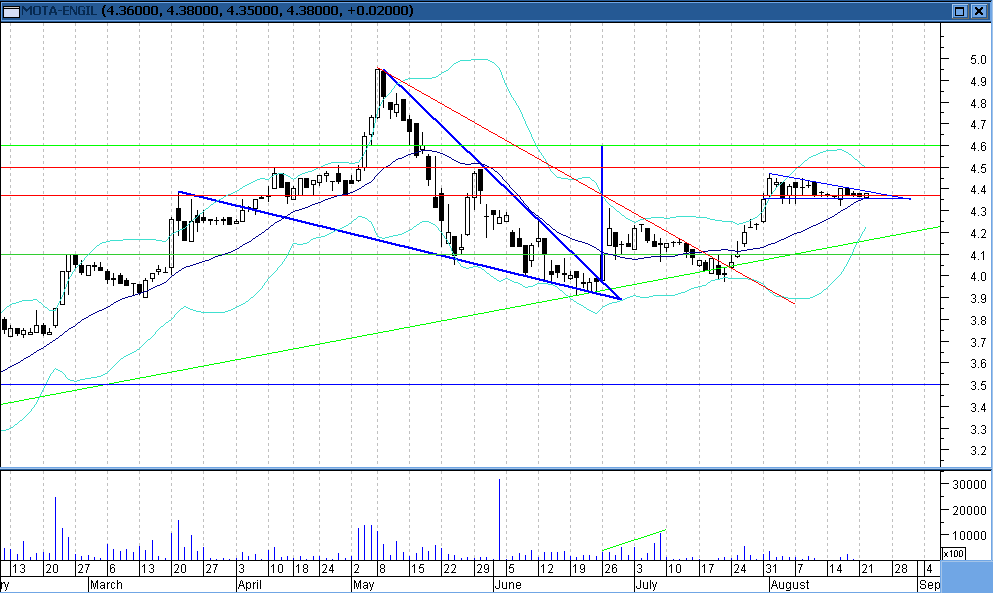
Task: Click date label 15 in May
Action: tap(417, 569)
